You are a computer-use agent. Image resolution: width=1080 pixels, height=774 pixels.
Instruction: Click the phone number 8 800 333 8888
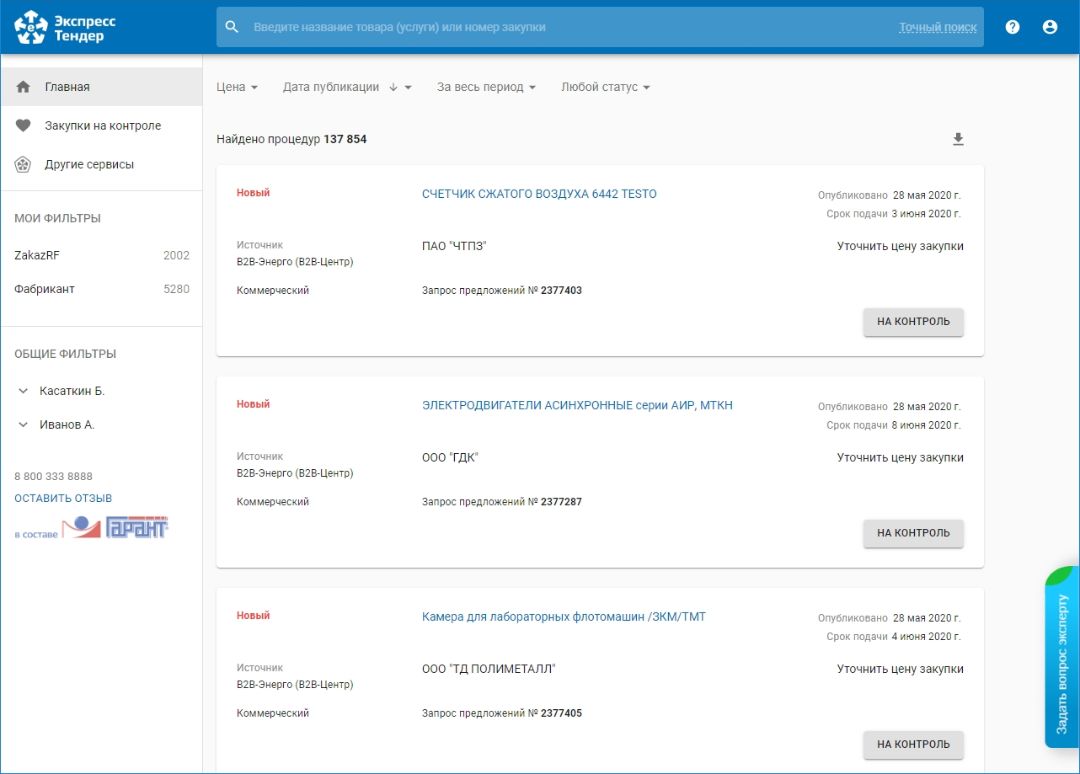click(x=54, y=477)
